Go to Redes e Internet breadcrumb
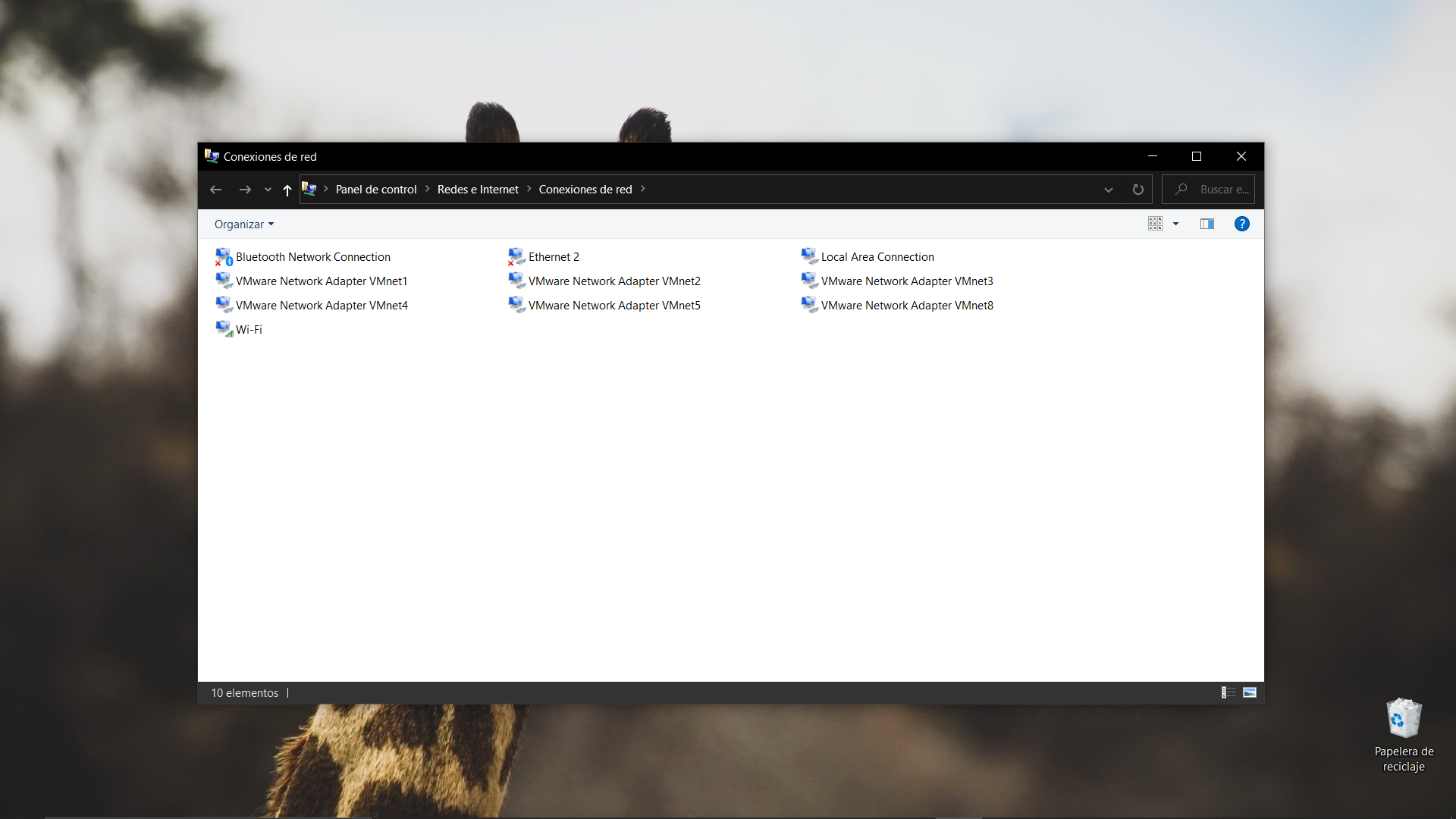Viewport: 1456px width, 819px height. click(478, 190)
